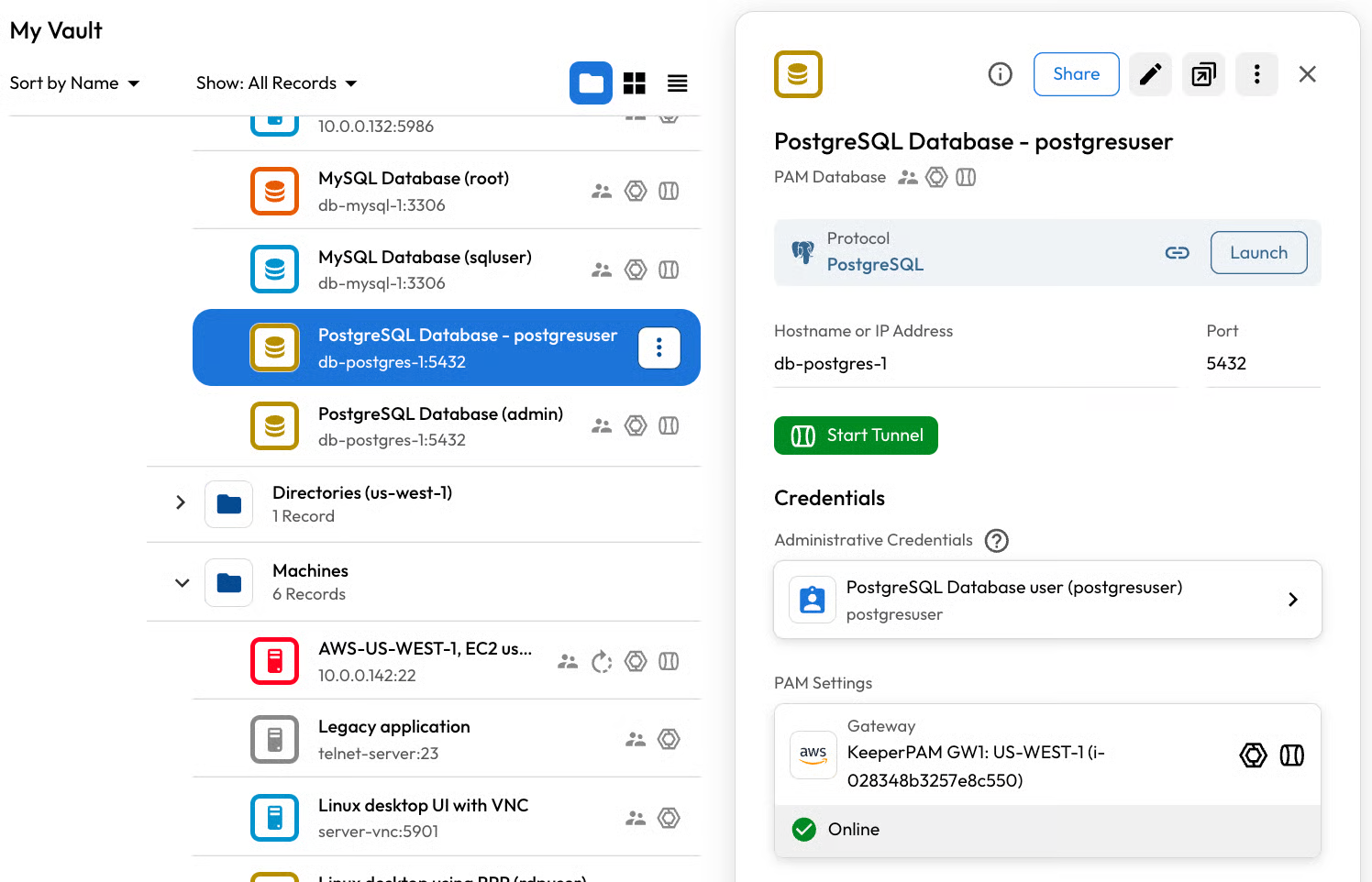Select the MySQL Database (root) record
Viewport: 1372px width, 882px height.
(413, 191)
